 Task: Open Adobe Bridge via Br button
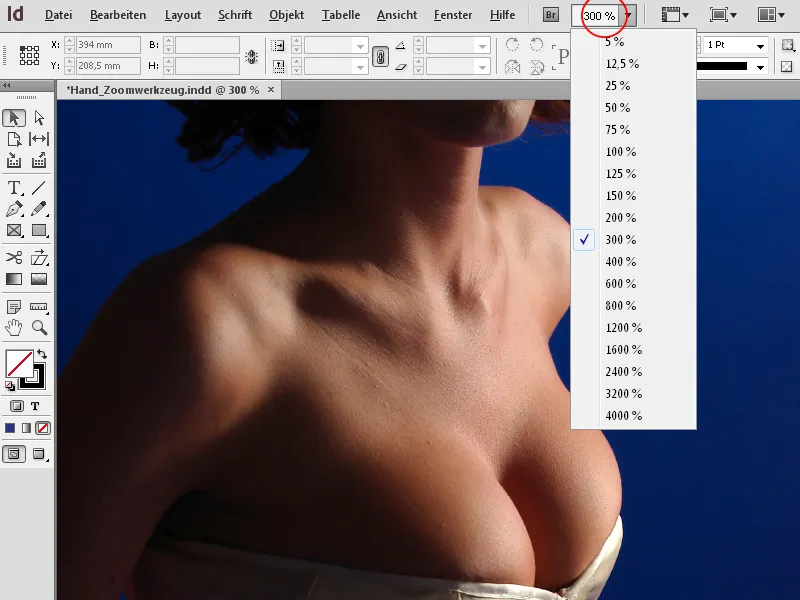(x=551, y=15)
